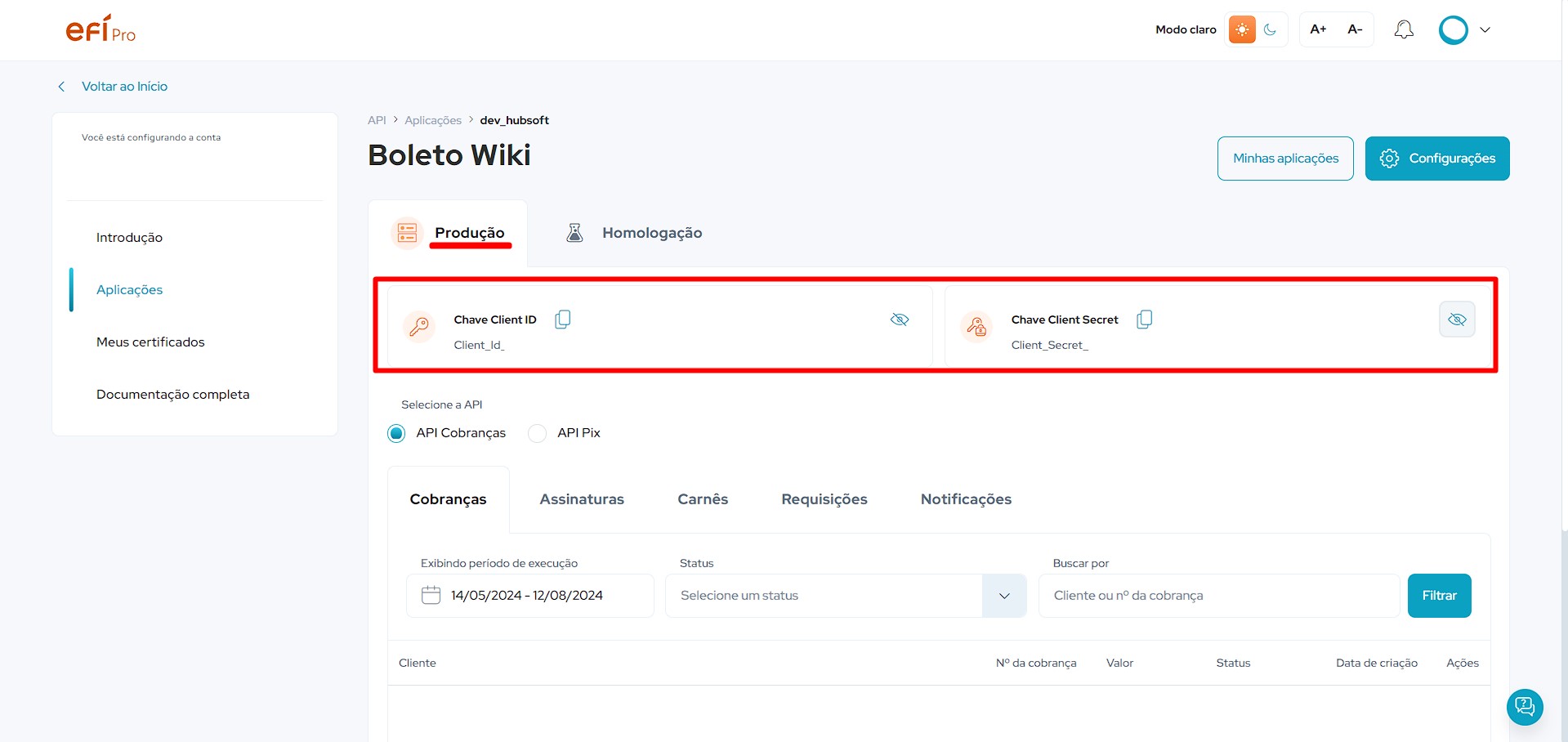Viewport: 1568px width, 742px height.
Task: Copy the Chave Client ID
Action: click(563, 320)
